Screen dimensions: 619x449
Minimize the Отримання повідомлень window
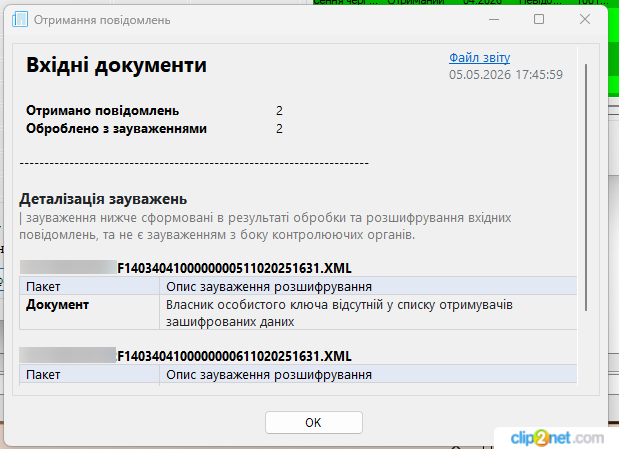494,19
